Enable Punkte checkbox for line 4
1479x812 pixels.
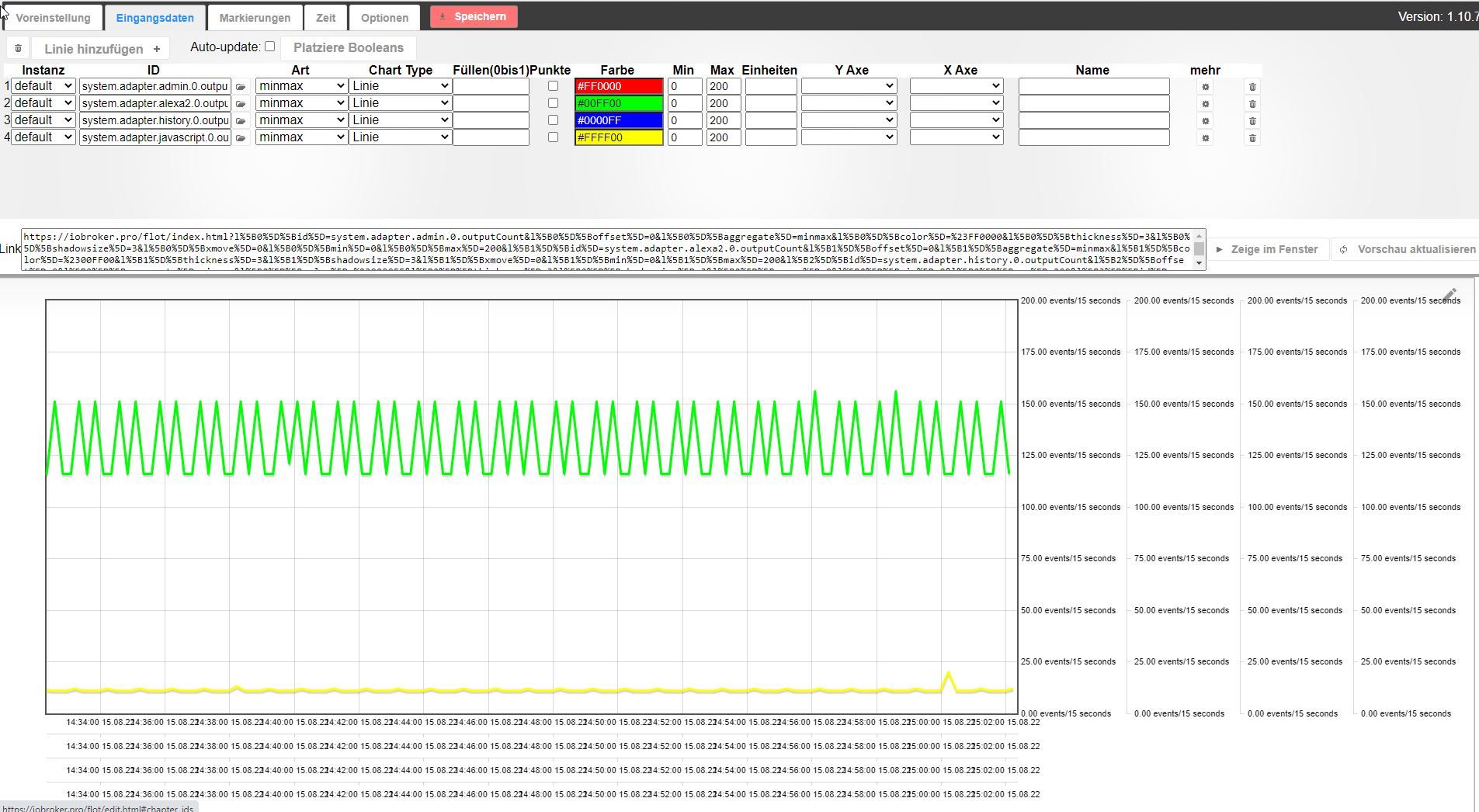pos(553,137)
